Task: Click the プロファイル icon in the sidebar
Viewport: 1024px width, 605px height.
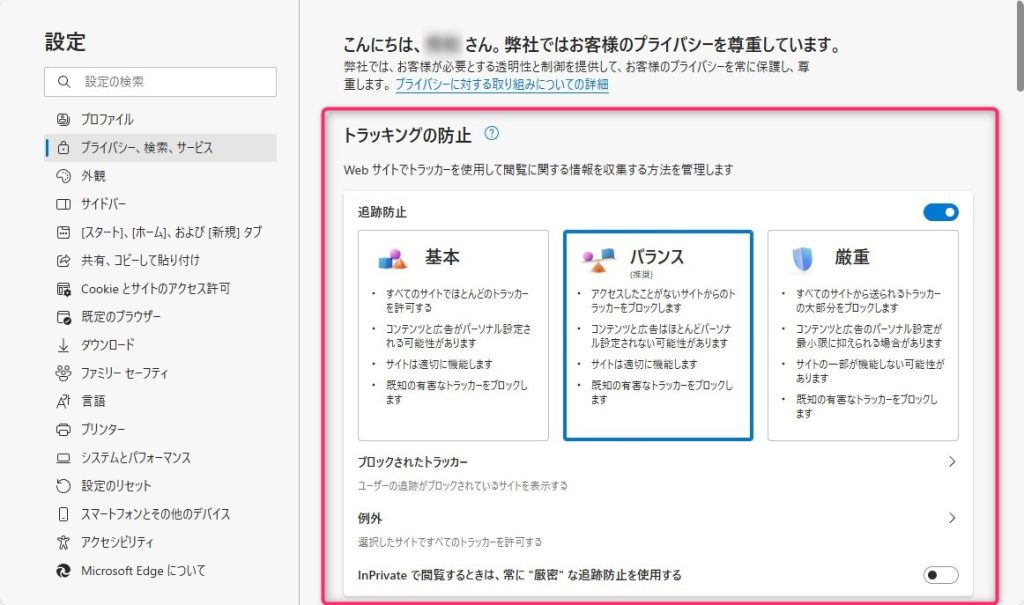Action: tap(63, 119)
